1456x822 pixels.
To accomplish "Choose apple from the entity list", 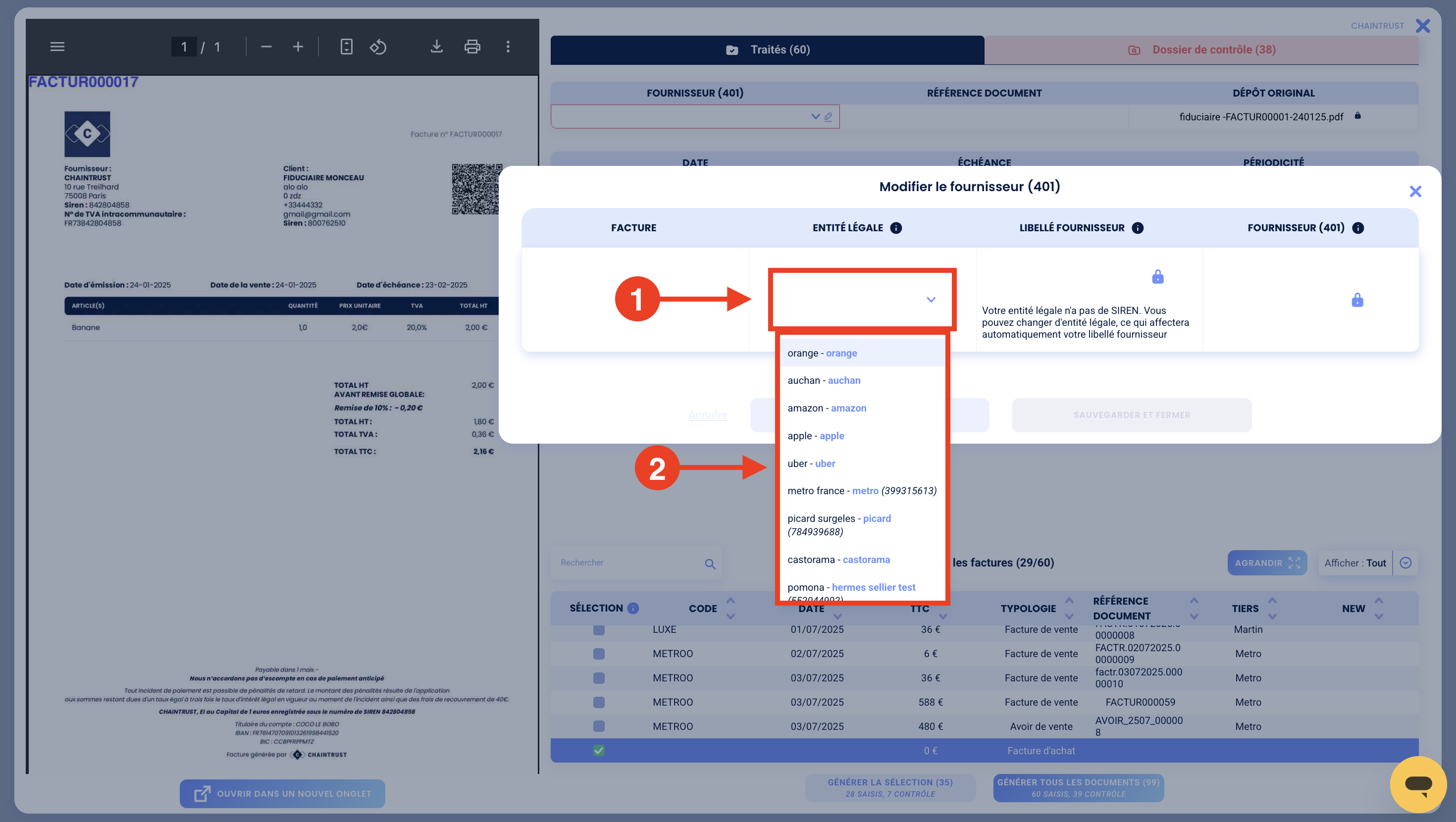I will tap(863, 436).
